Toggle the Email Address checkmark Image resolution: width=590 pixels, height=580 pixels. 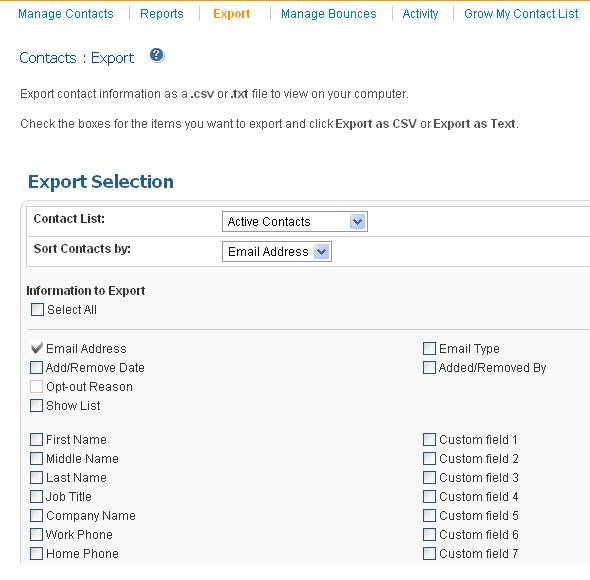pyautogui.click(x=36, y=349)
